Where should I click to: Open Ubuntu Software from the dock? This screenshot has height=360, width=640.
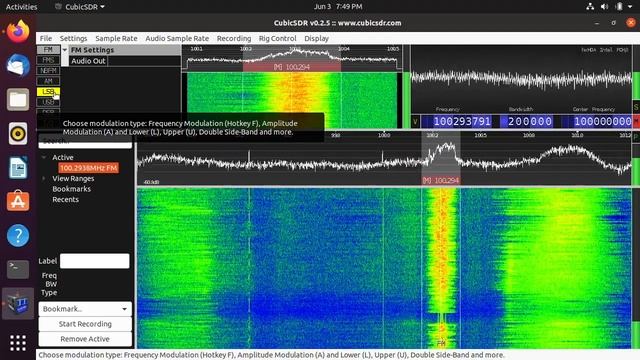pos(18,201)
